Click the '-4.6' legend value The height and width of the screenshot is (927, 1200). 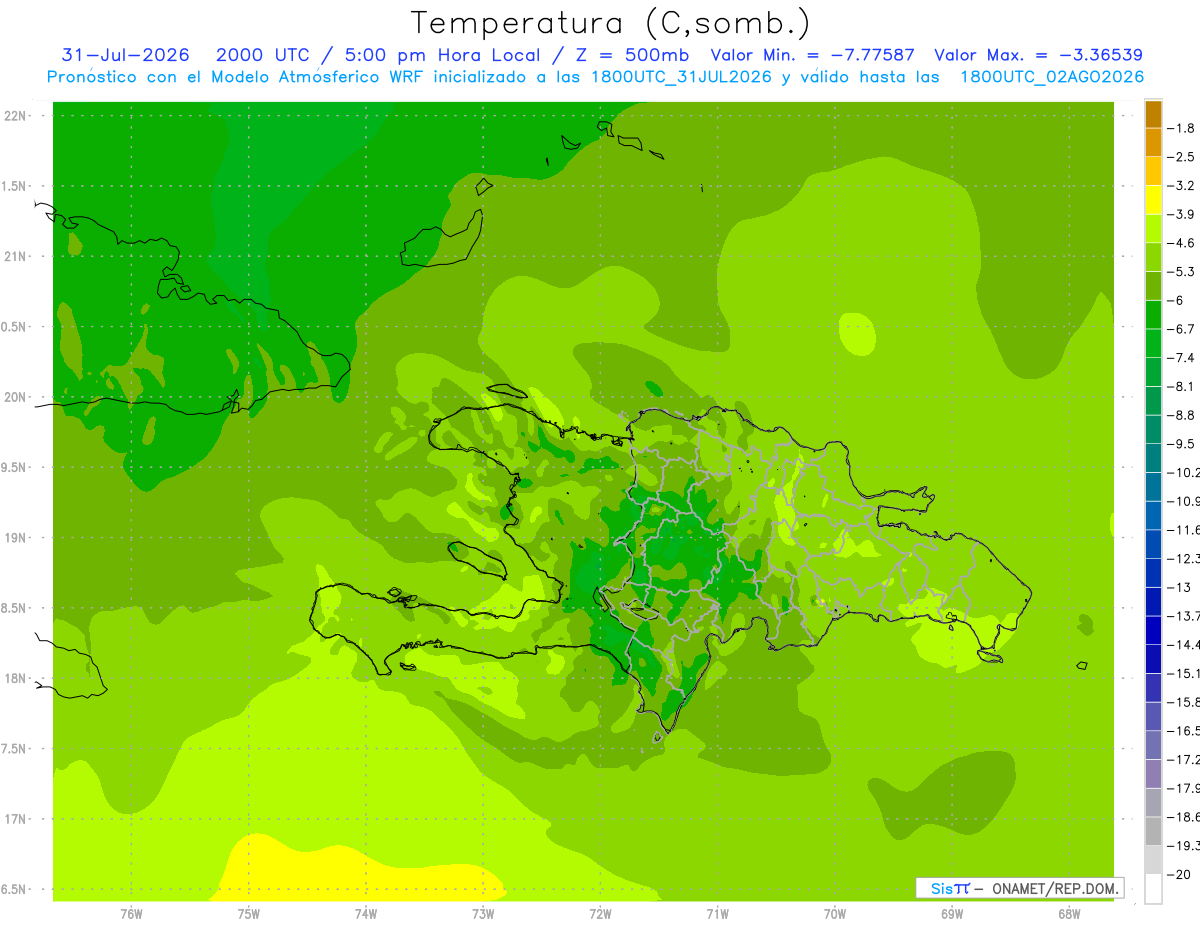coord(1181,243)
